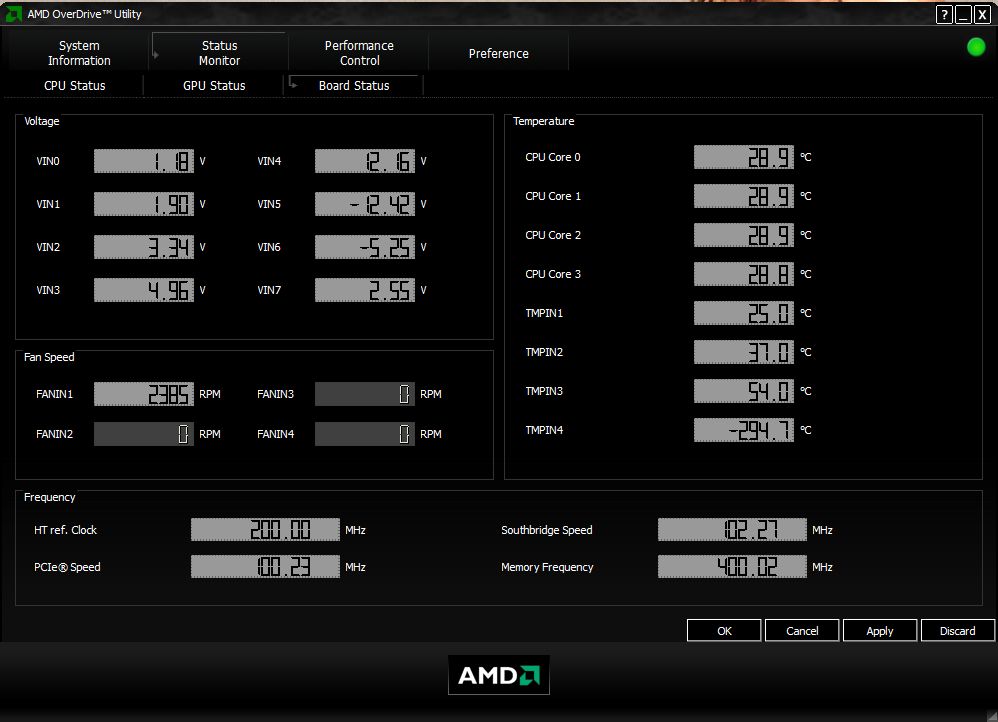The height and width of the screenshot is (722, 998).
Task: Click the CPU Core 0 temperature reading
Action: pos(743,157)
